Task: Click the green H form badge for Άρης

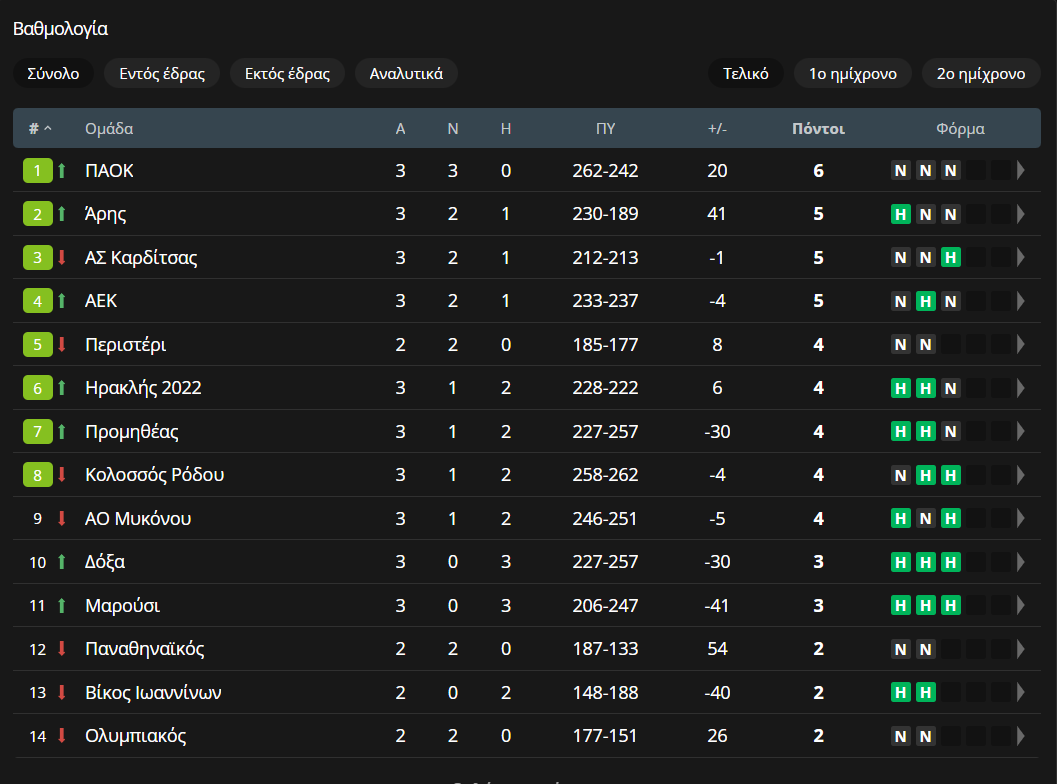Action: (901, 214)
